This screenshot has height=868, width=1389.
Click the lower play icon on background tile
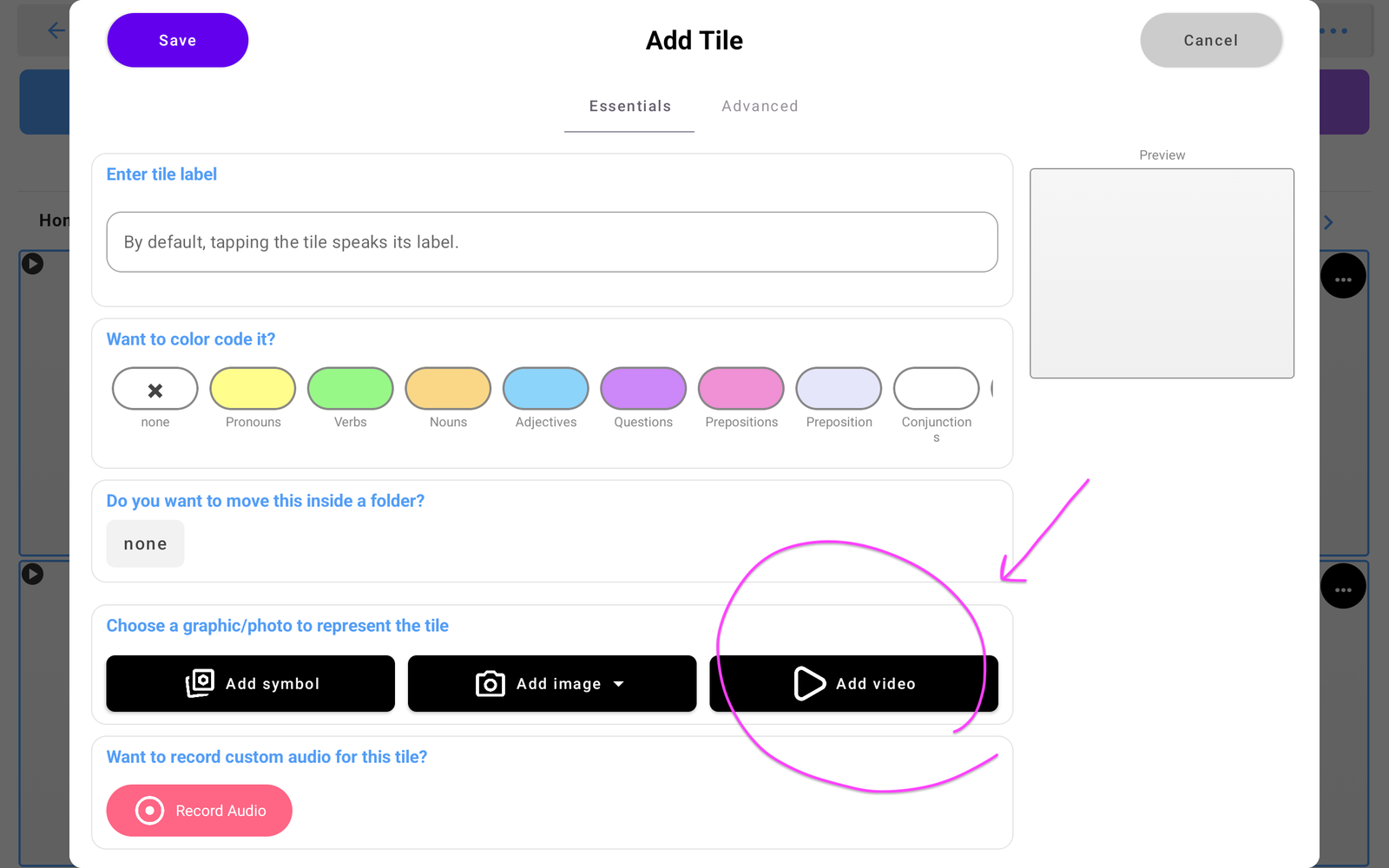click(32, 574)
